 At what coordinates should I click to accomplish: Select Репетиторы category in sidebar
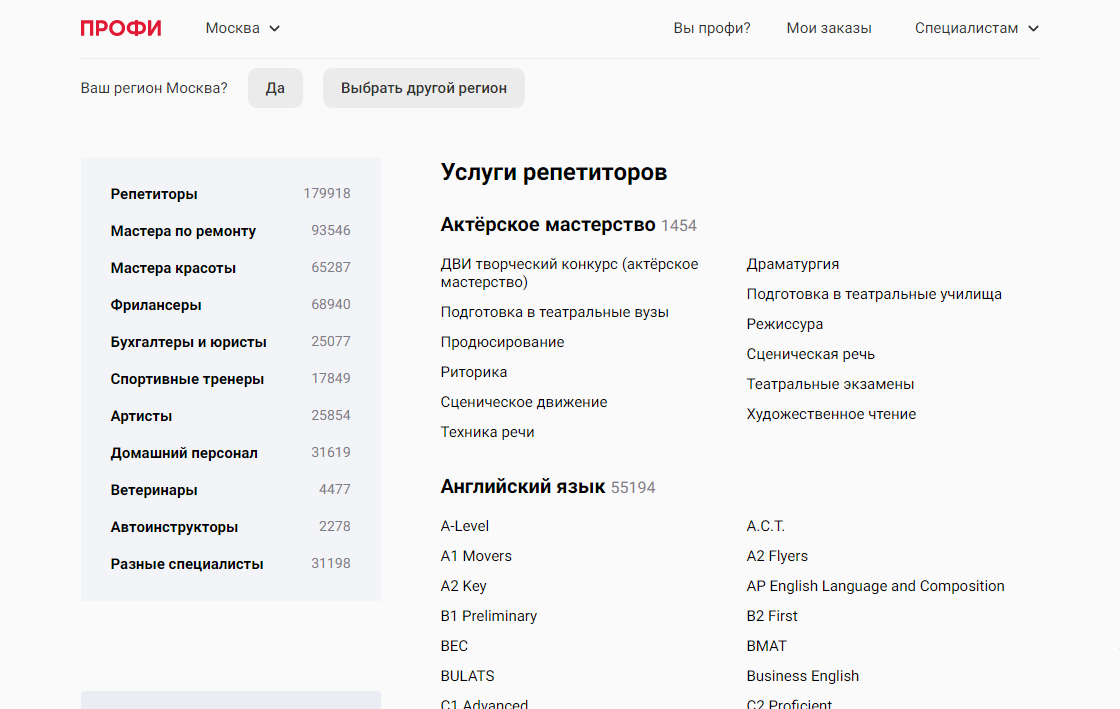coord(154,194)
